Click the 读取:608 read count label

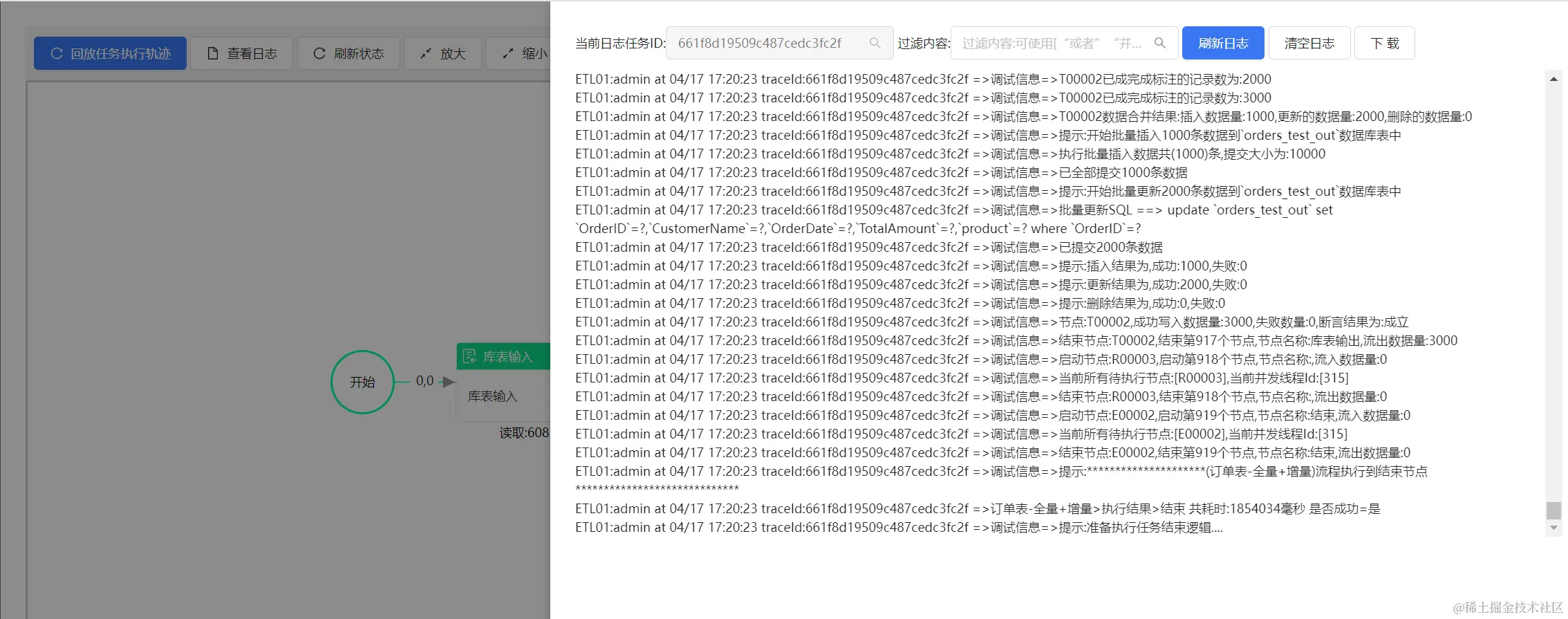[524, 433]
